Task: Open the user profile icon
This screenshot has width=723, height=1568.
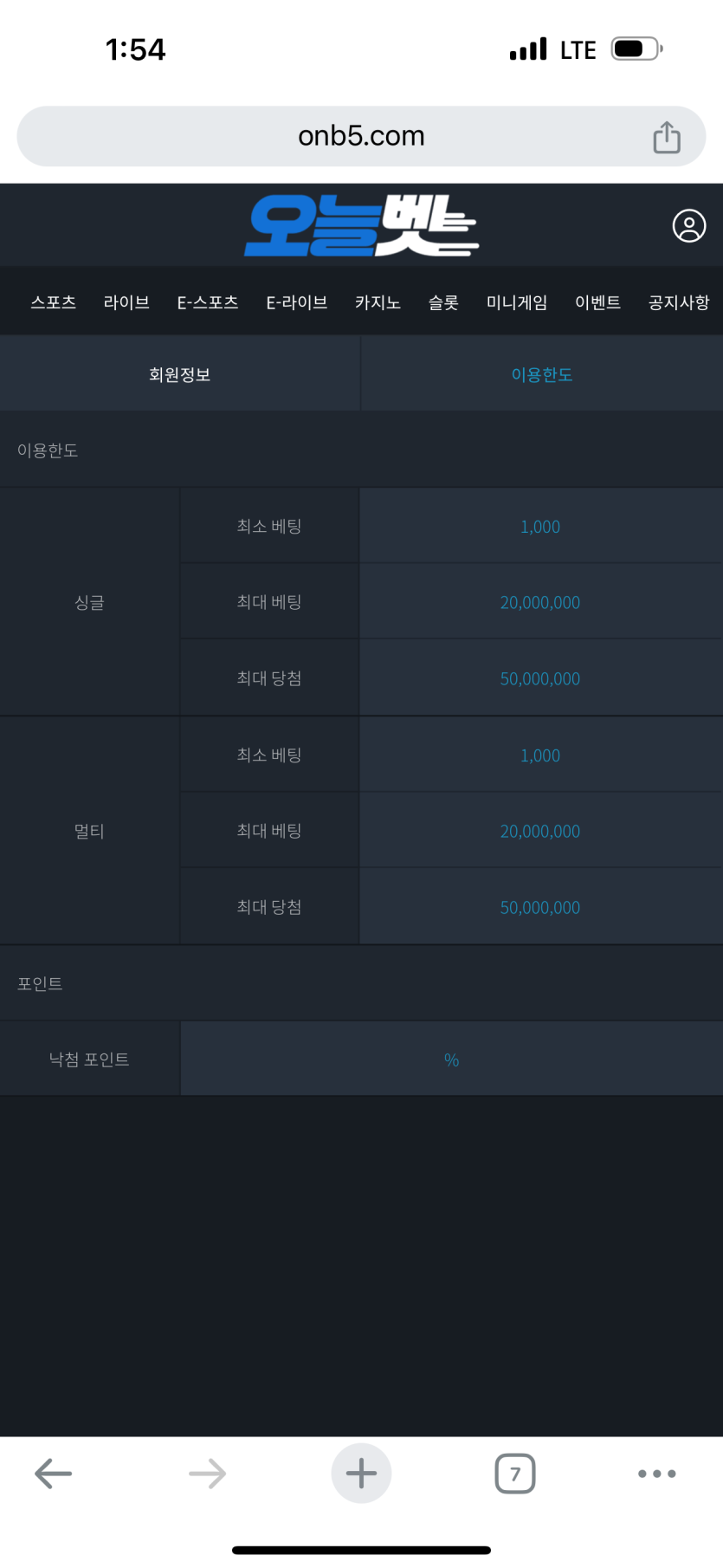Action: [689, 226]
